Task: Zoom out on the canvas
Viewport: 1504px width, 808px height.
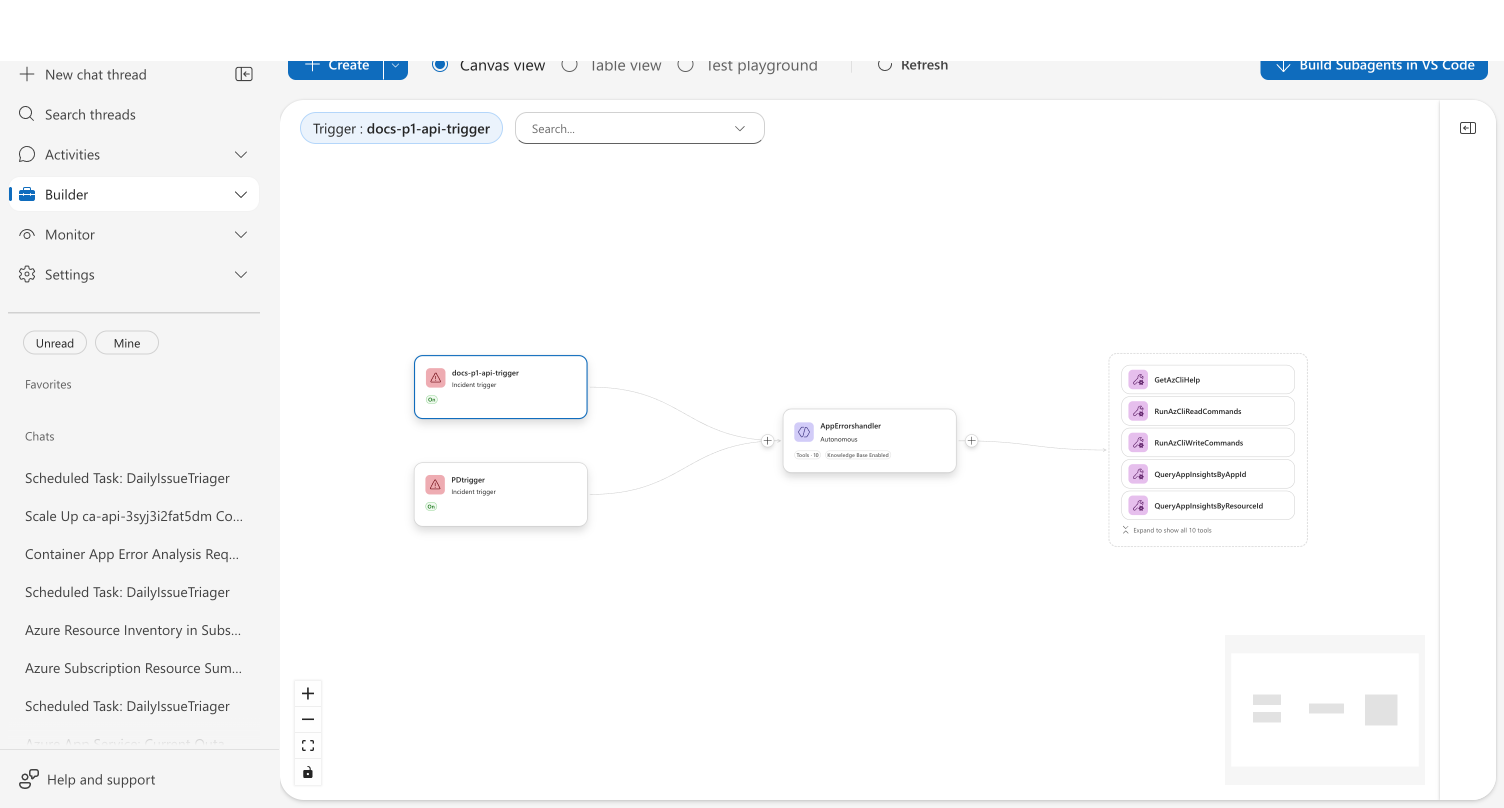Action: [308, 719]
